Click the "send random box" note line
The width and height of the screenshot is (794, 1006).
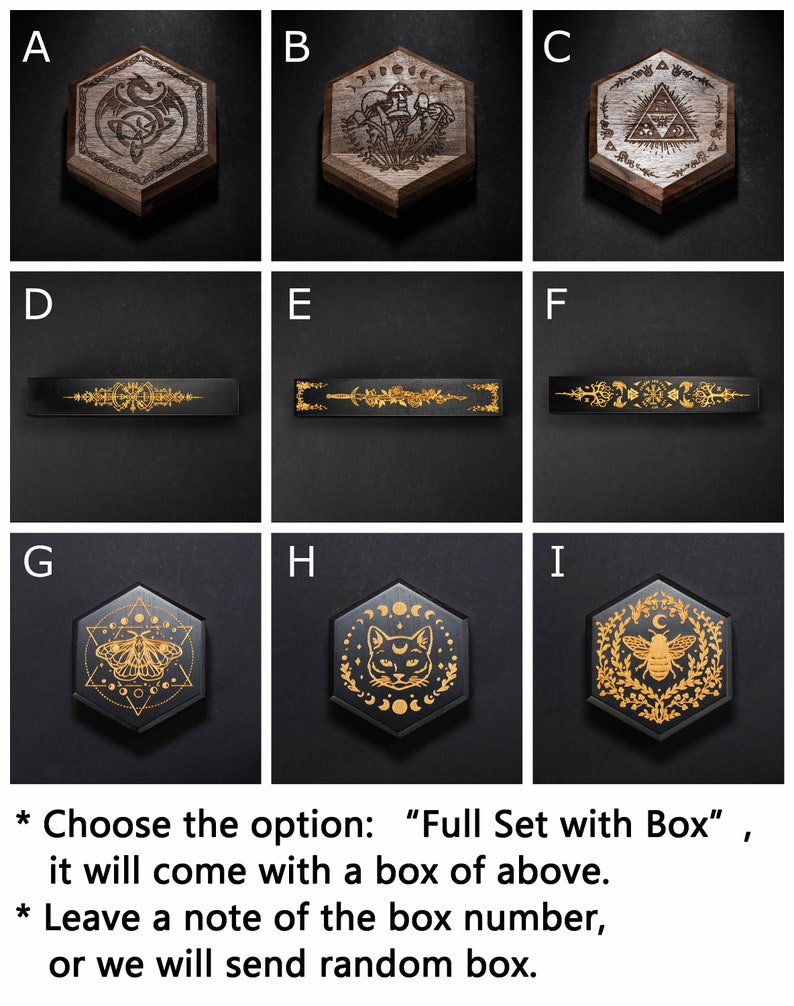(x=293, y=964)
